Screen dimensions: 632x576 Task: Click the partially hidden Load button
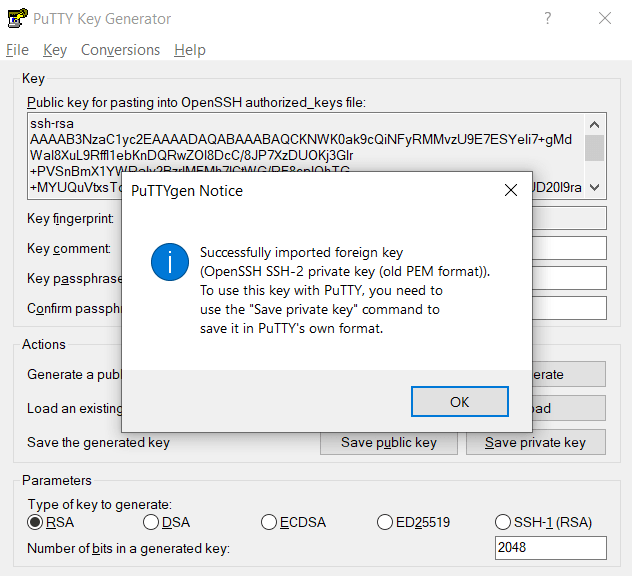[x=569, y=408]
